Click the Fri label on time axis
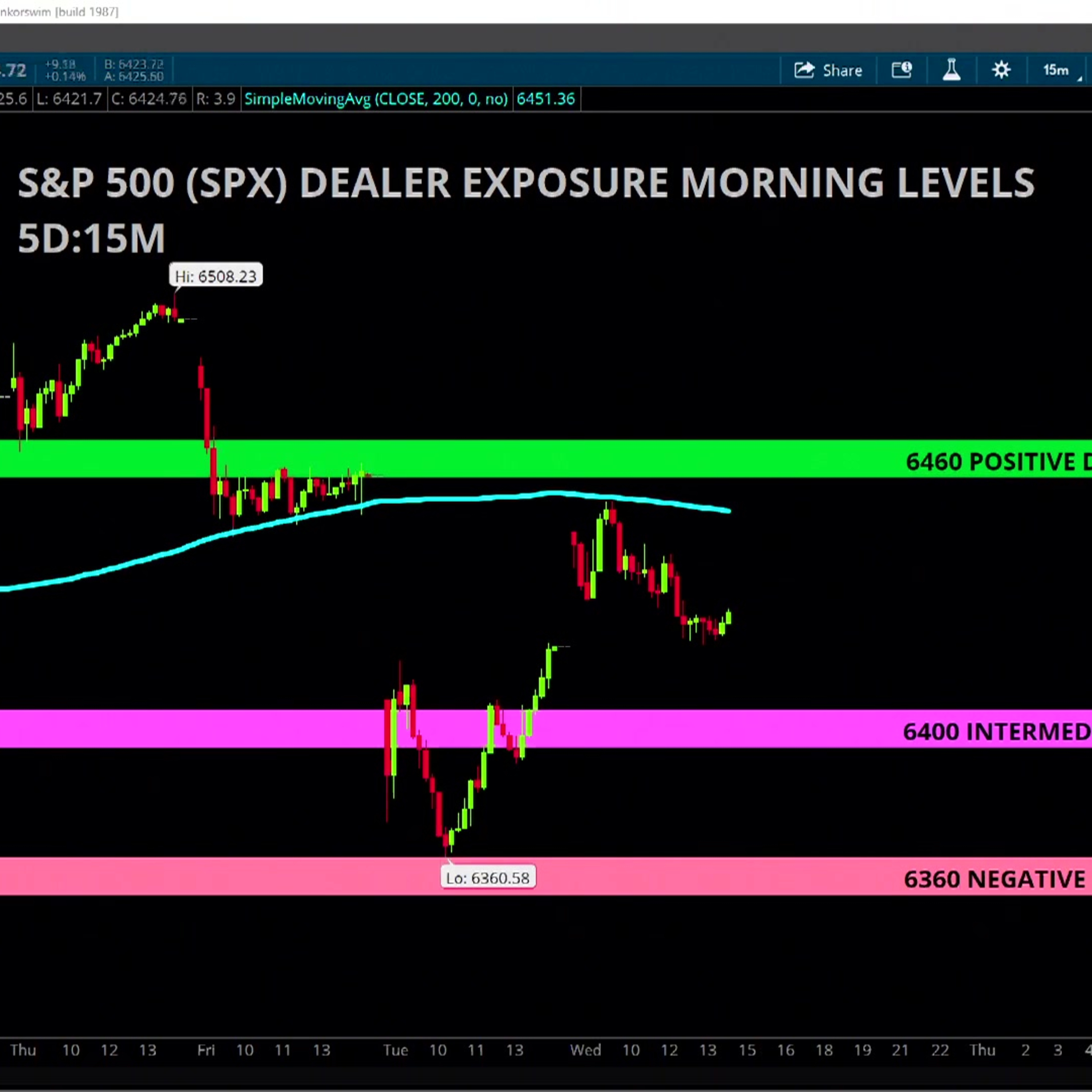The height and width of the screenshot is (1092, 1092). point(206,1050)
